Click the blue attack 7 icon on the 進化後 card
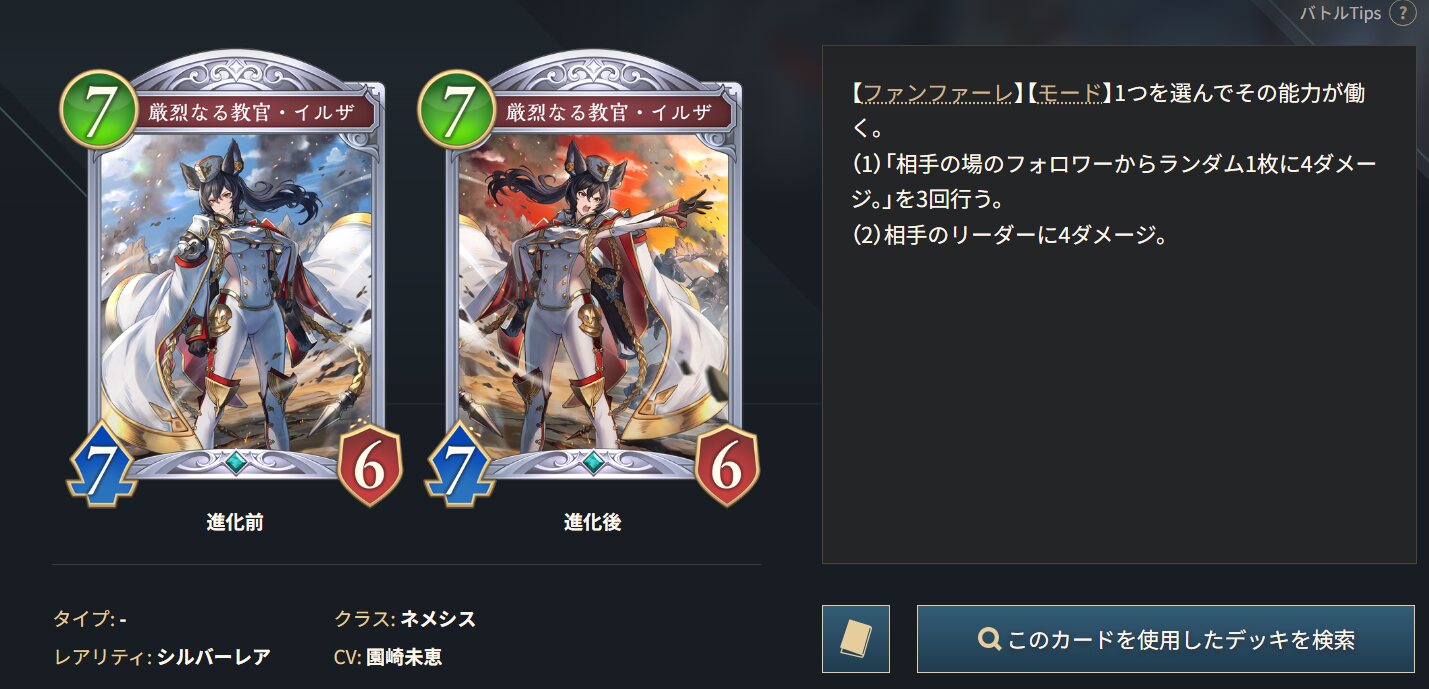The width and height of the screenshot is (1429, 689). point(459,465)
